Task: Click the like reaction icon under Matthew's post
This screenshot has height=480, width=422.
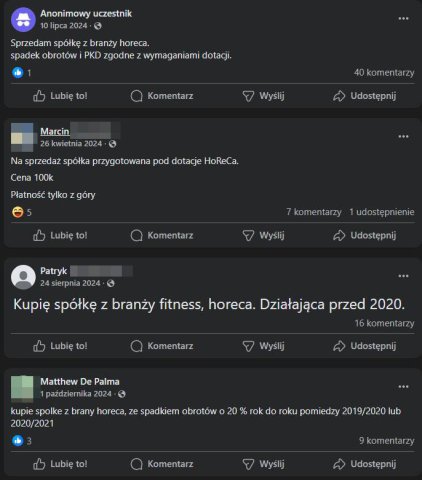Action: [17, 441]
